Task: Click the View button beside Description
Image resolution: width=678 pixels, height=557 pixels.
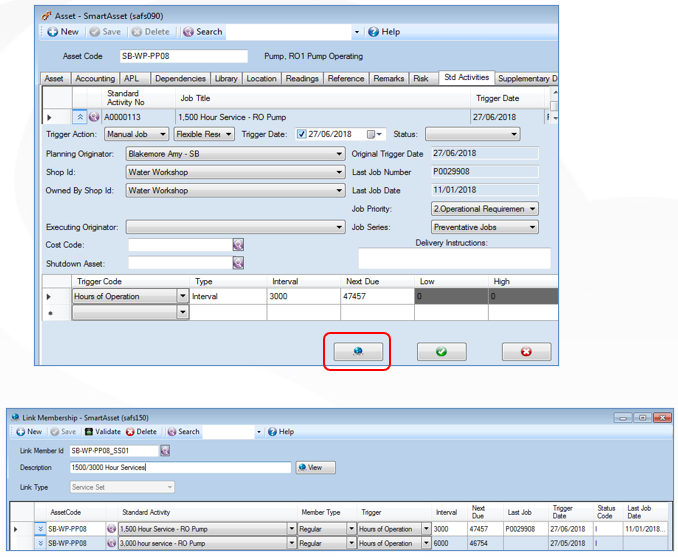Action: 315,467
